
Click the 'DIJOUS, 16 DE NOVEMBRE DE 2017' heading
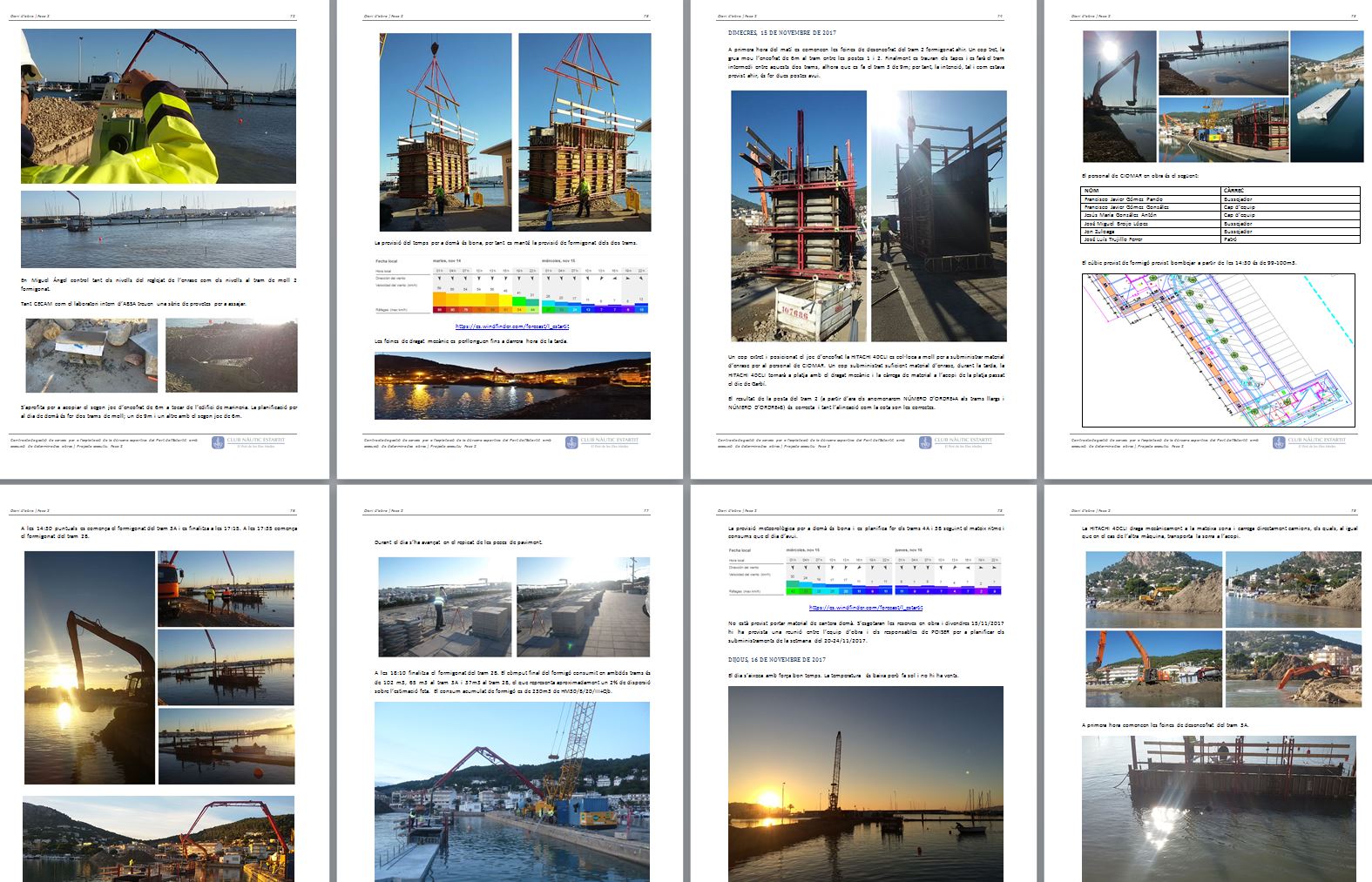[776, 660]
